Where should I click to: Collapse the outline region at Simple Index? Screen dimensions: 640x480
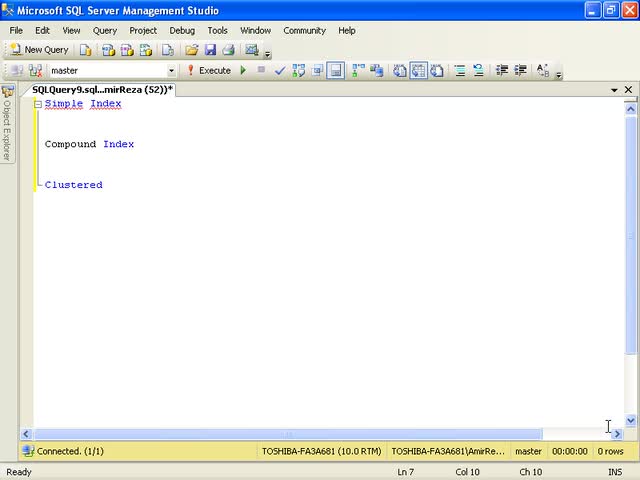38,104
